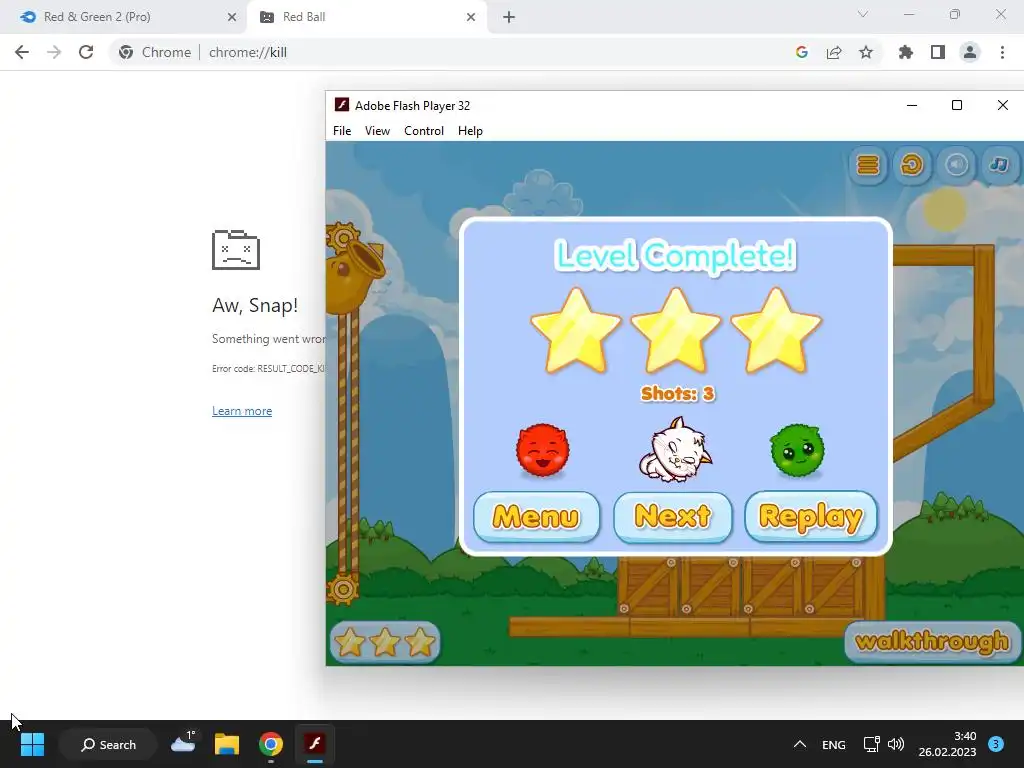Image resolution: width=1024 pixels, height=768 pixels.
Task: Open notification center badge 3
Action: (996, 744)
